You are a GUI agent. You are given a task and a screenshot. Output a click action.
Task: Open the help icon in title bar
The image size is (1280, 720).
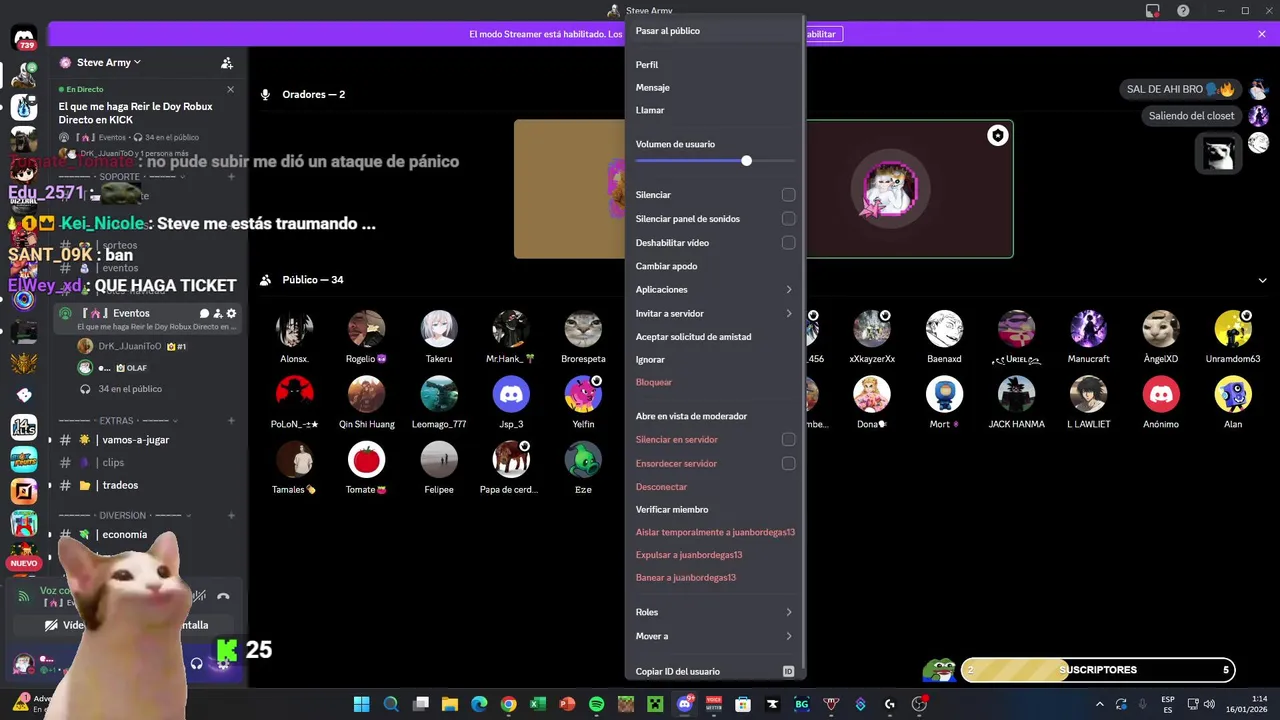point(1183,11)
